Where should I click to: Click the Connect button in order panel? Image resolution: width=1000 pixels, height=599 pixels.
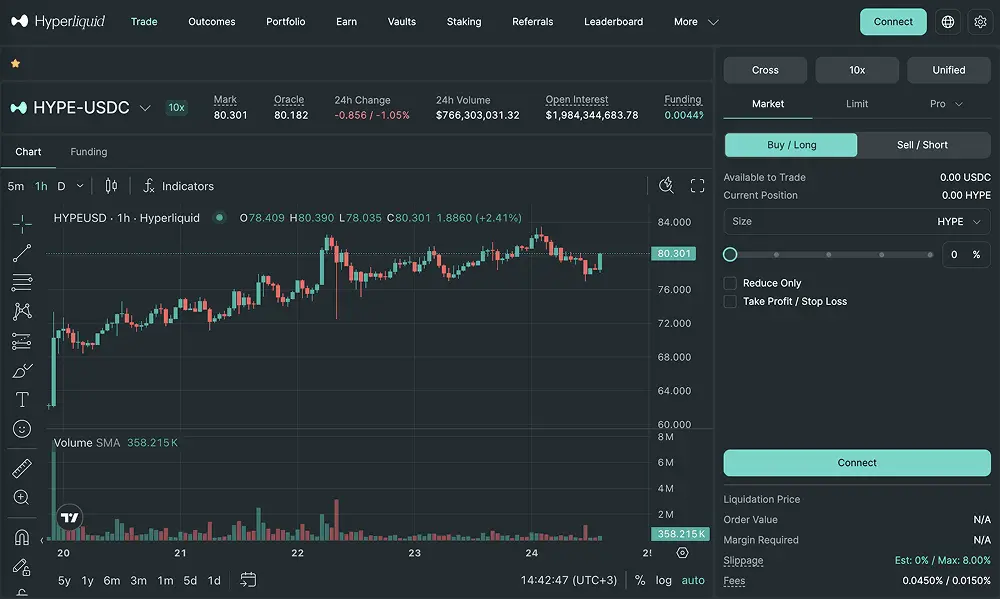(857, 462)
